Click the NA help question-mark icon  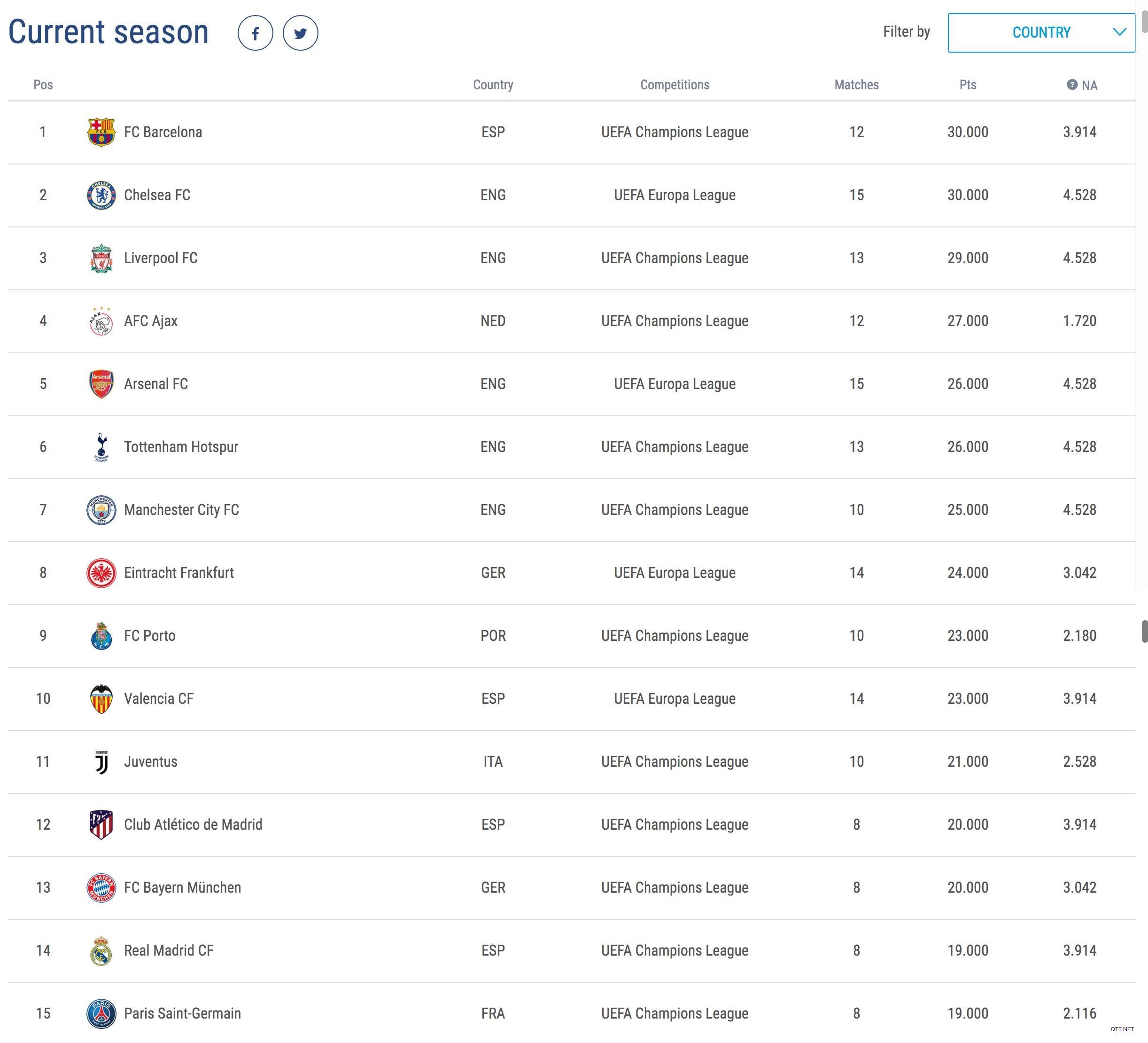[x=1072, y=85]
